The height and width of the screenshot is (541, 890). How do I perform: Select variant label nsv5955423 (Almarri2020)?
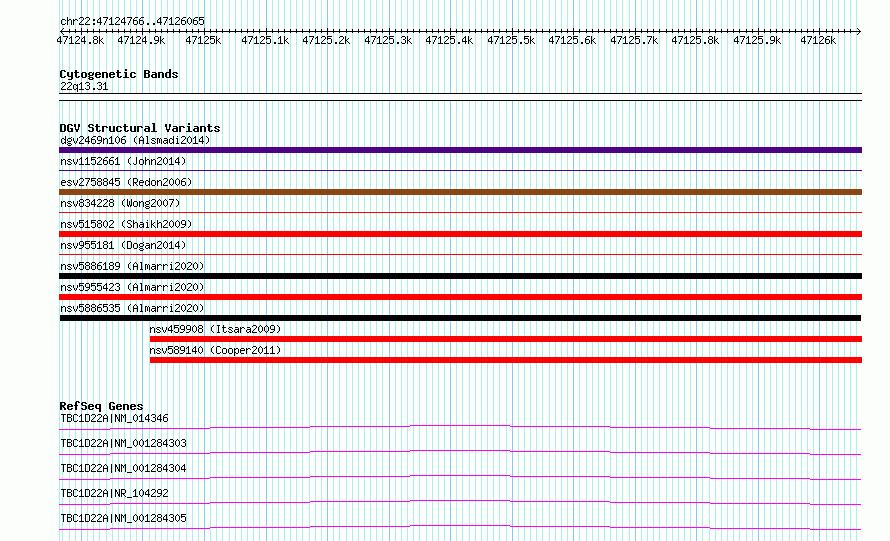point(132,287)
